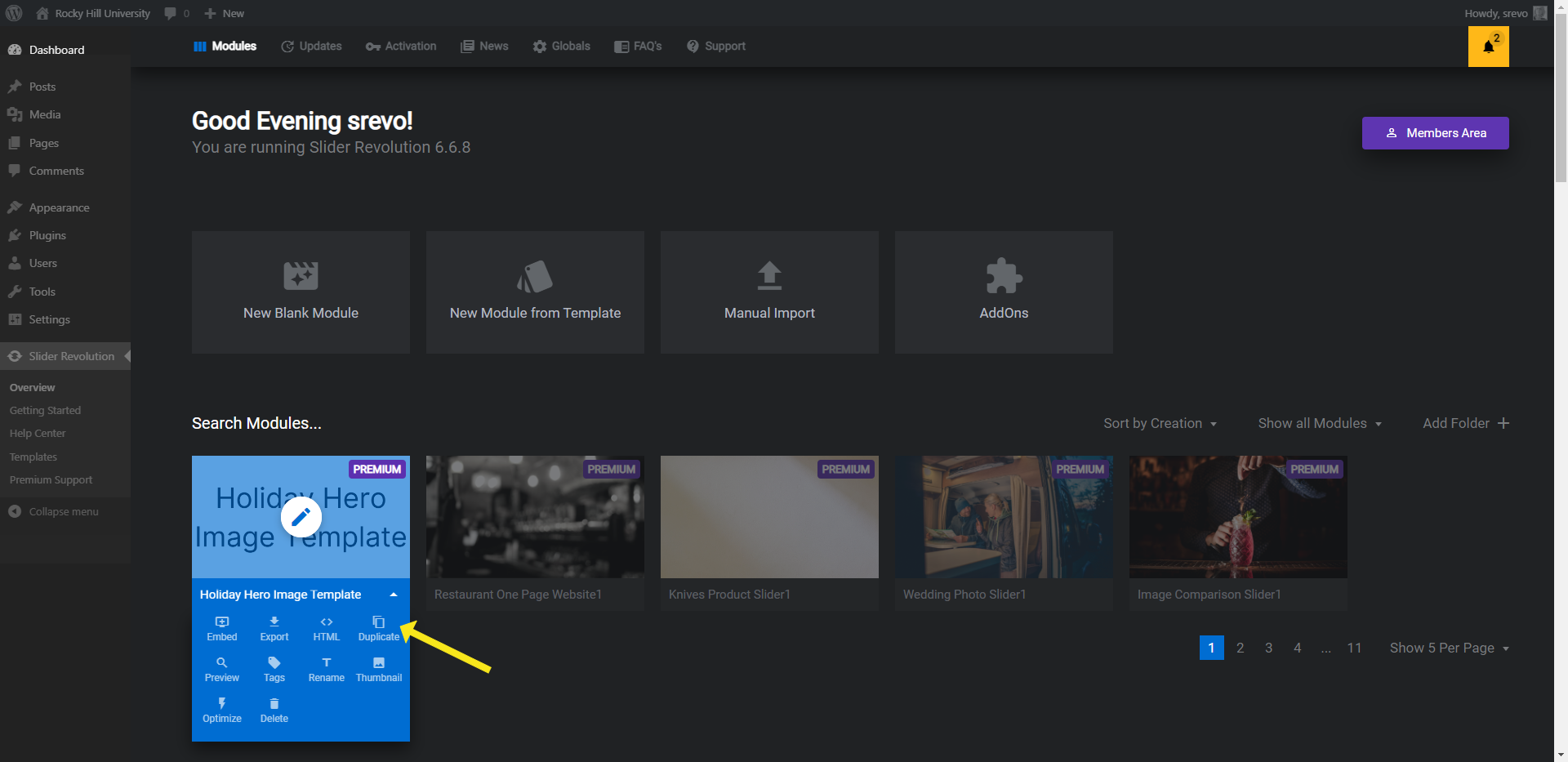Open Plugins in the sidebar

(65, 235)
